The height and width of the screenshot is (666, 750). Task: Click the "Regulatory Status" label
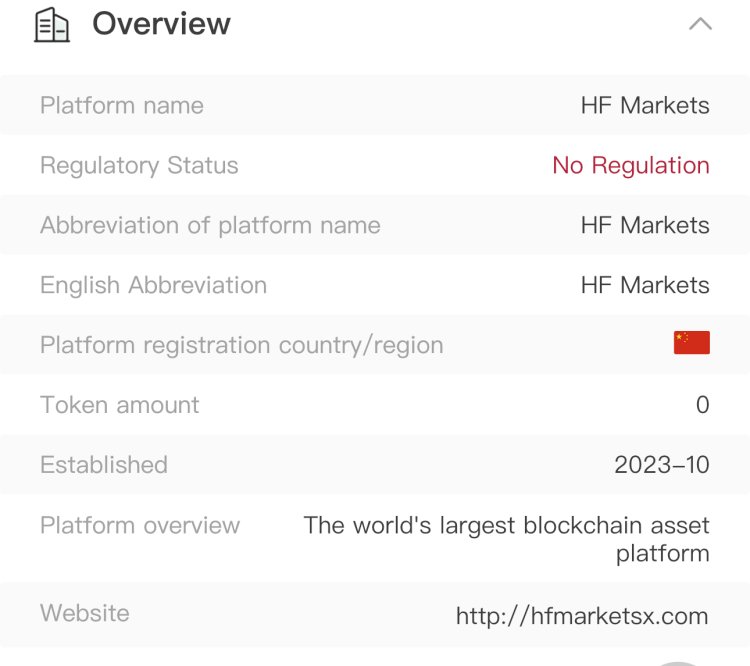point(139,166)
